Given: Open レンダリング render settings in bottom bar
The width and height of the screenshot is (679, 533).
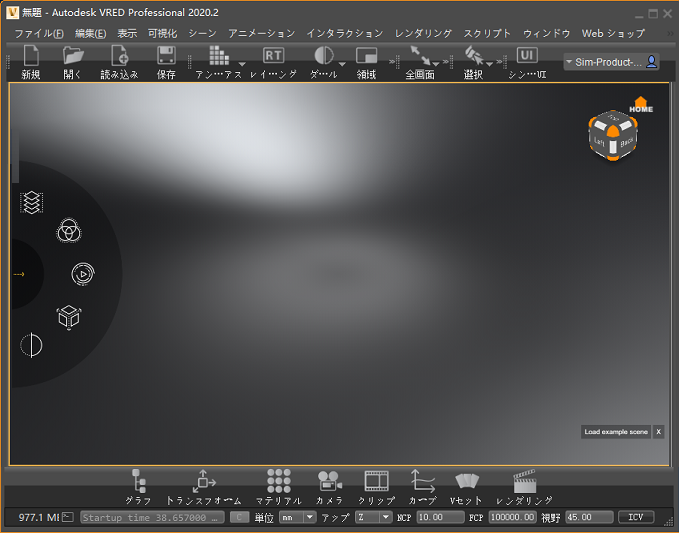Looking at the screenshot, I should 524,488.
